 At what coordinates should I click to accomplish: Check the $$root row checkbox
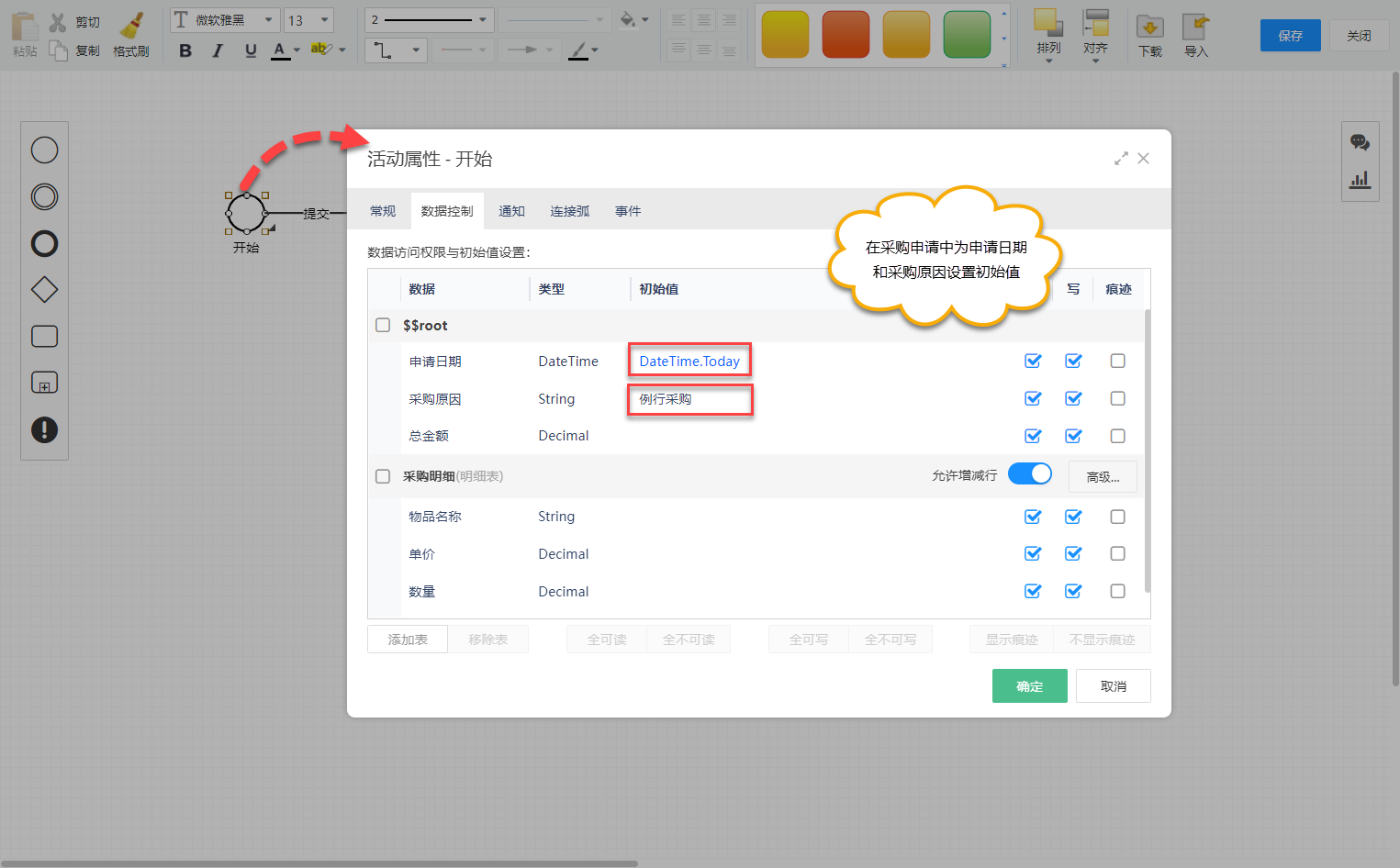click(383, 325)
